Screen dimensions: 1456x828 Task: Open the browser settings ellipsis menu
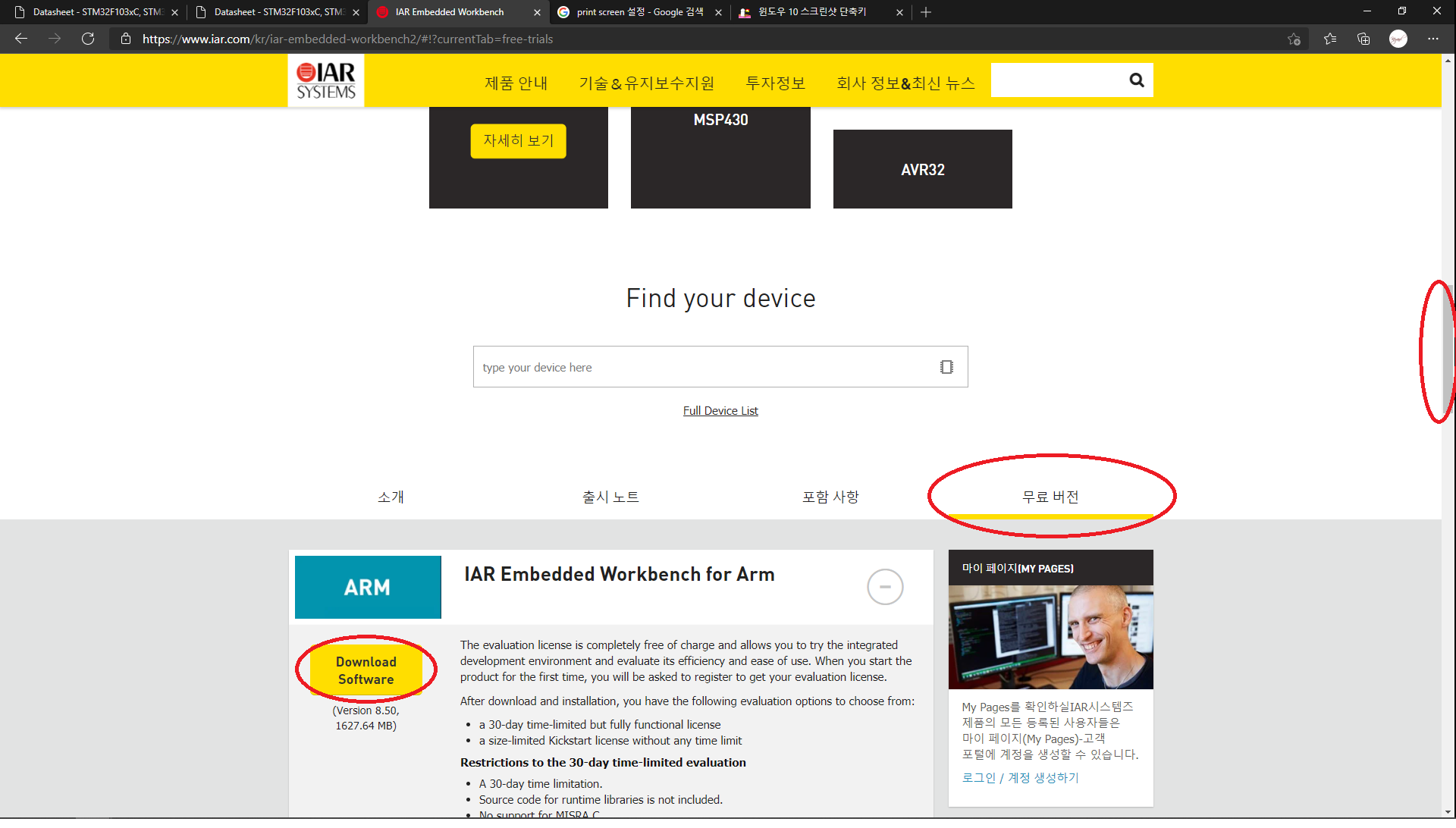(x=1432, y=39)
